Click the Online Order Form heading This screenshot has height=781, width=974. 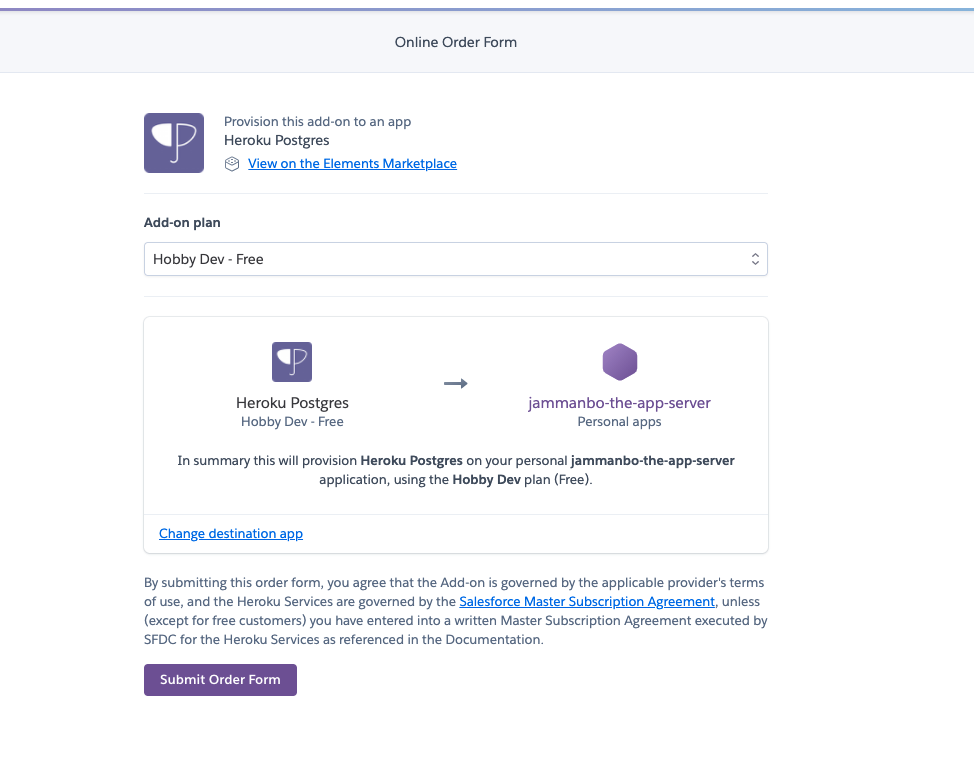coord(456,42)
